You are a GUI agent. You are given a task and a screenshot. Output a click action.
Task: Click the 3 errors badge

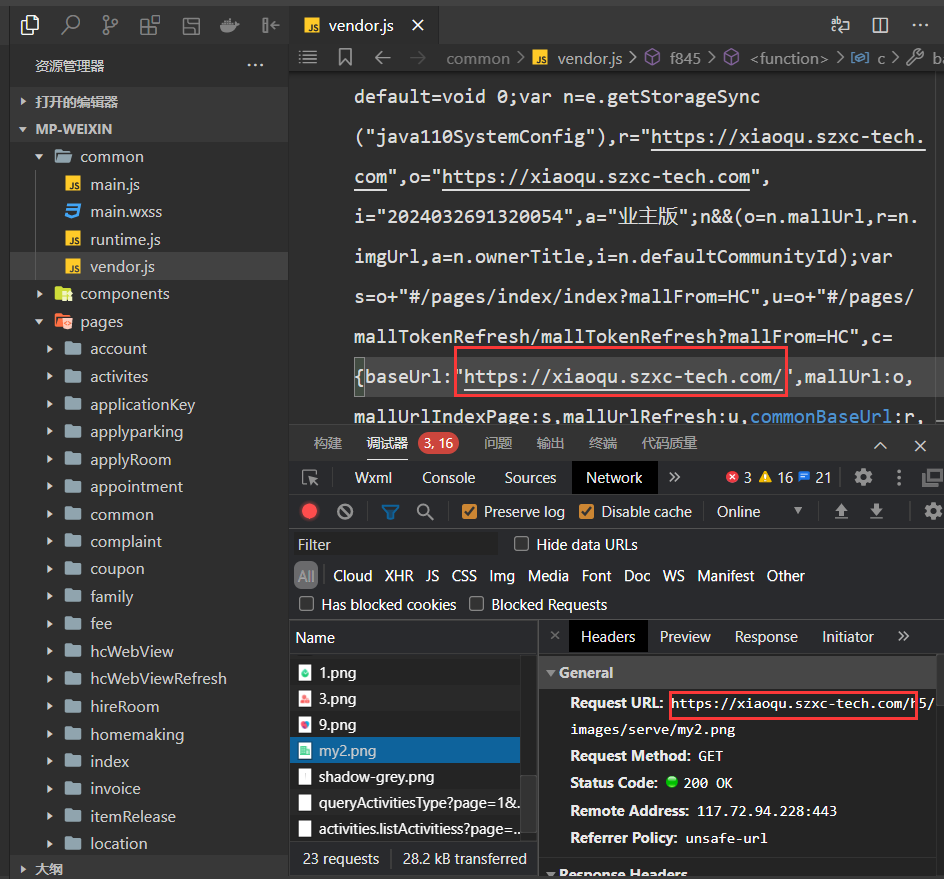(x=739, y=477)
